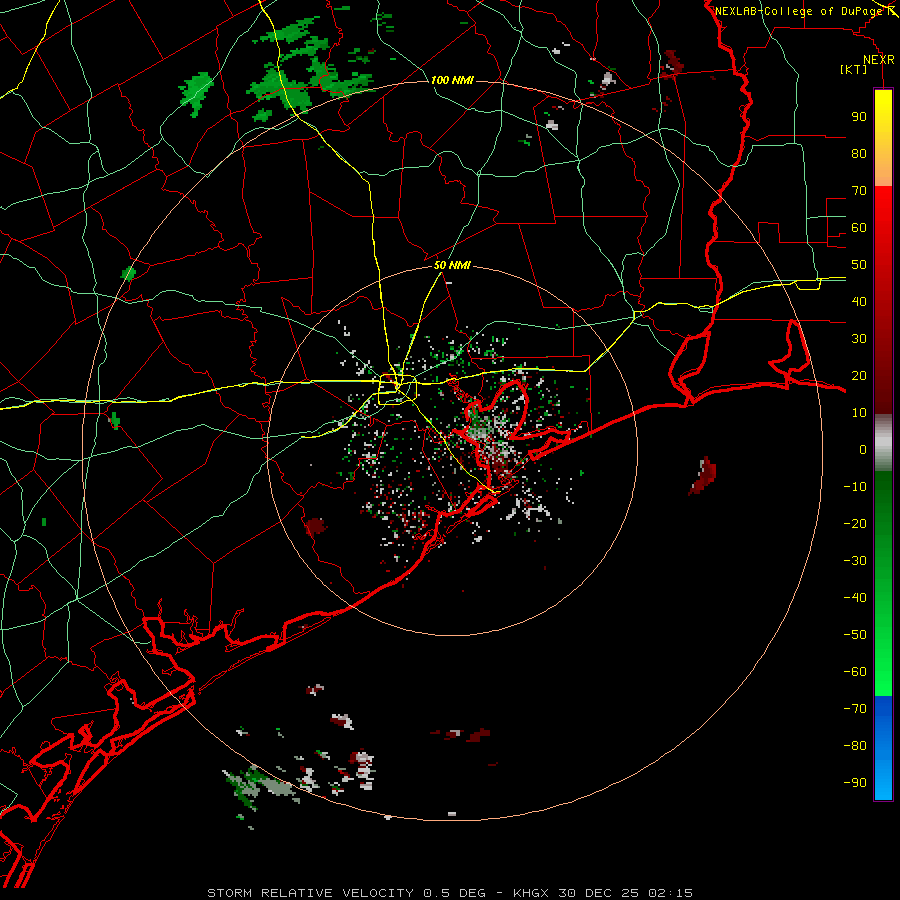This screenshot has height=900, width=900.
Task: Select the -20 scale label
Action: point(855,524)
